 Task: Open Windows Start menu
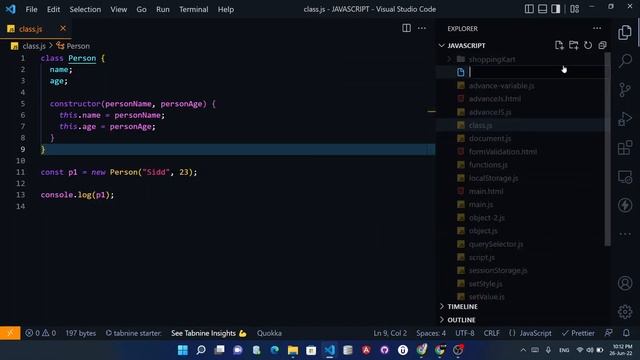[x=182, y=350]
